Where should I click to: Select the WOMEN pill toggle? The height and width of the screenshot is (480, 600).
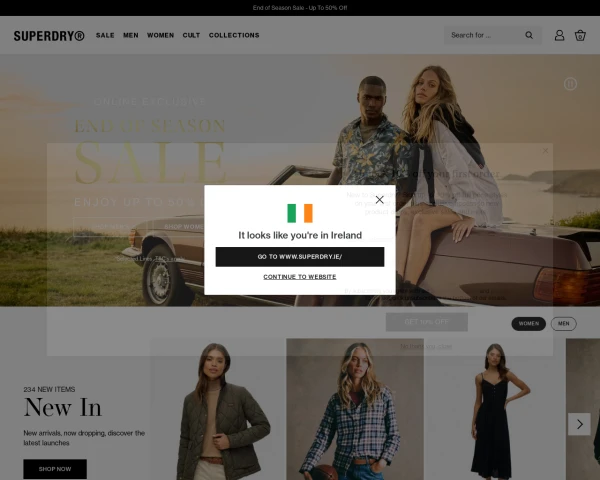coord(528,323)
